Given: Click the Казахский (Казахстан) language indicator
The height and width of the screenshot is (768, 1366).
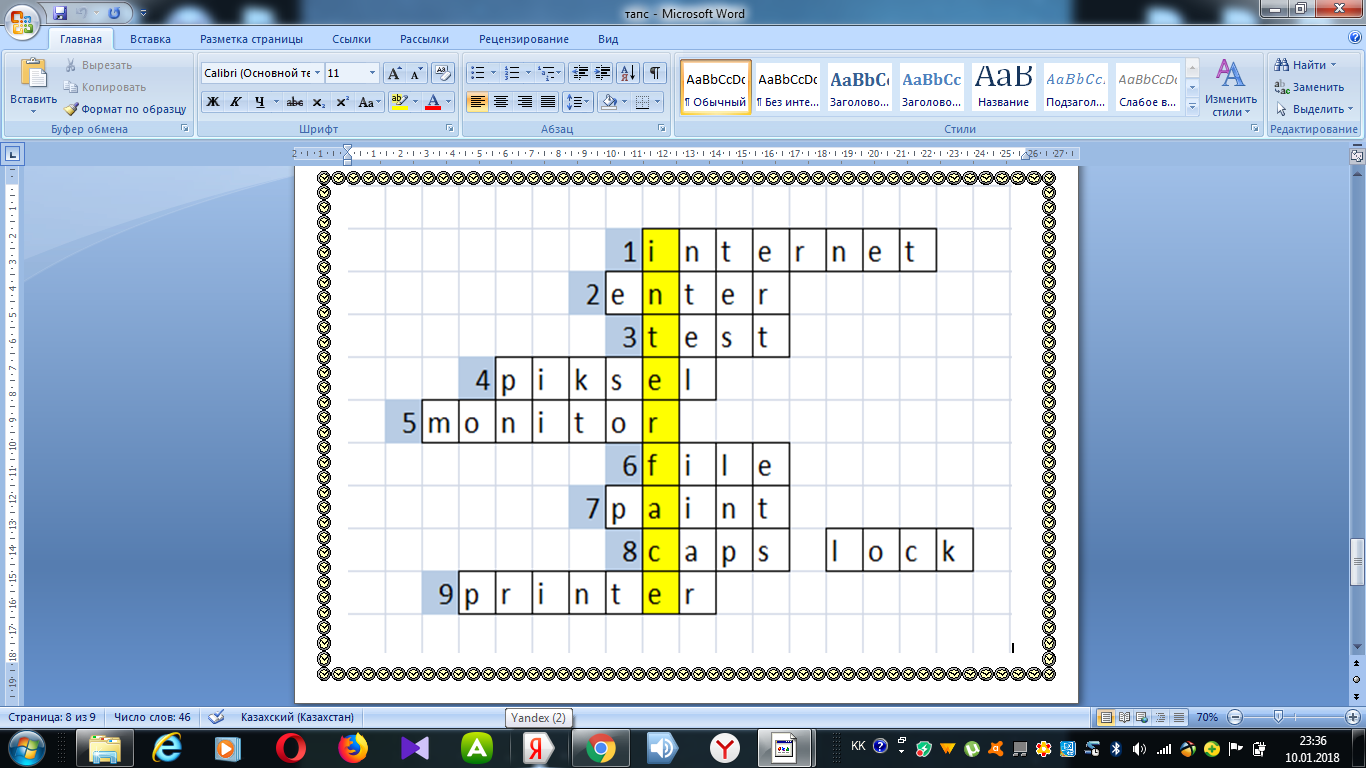Looking at the screenshot, I should 297,717.
